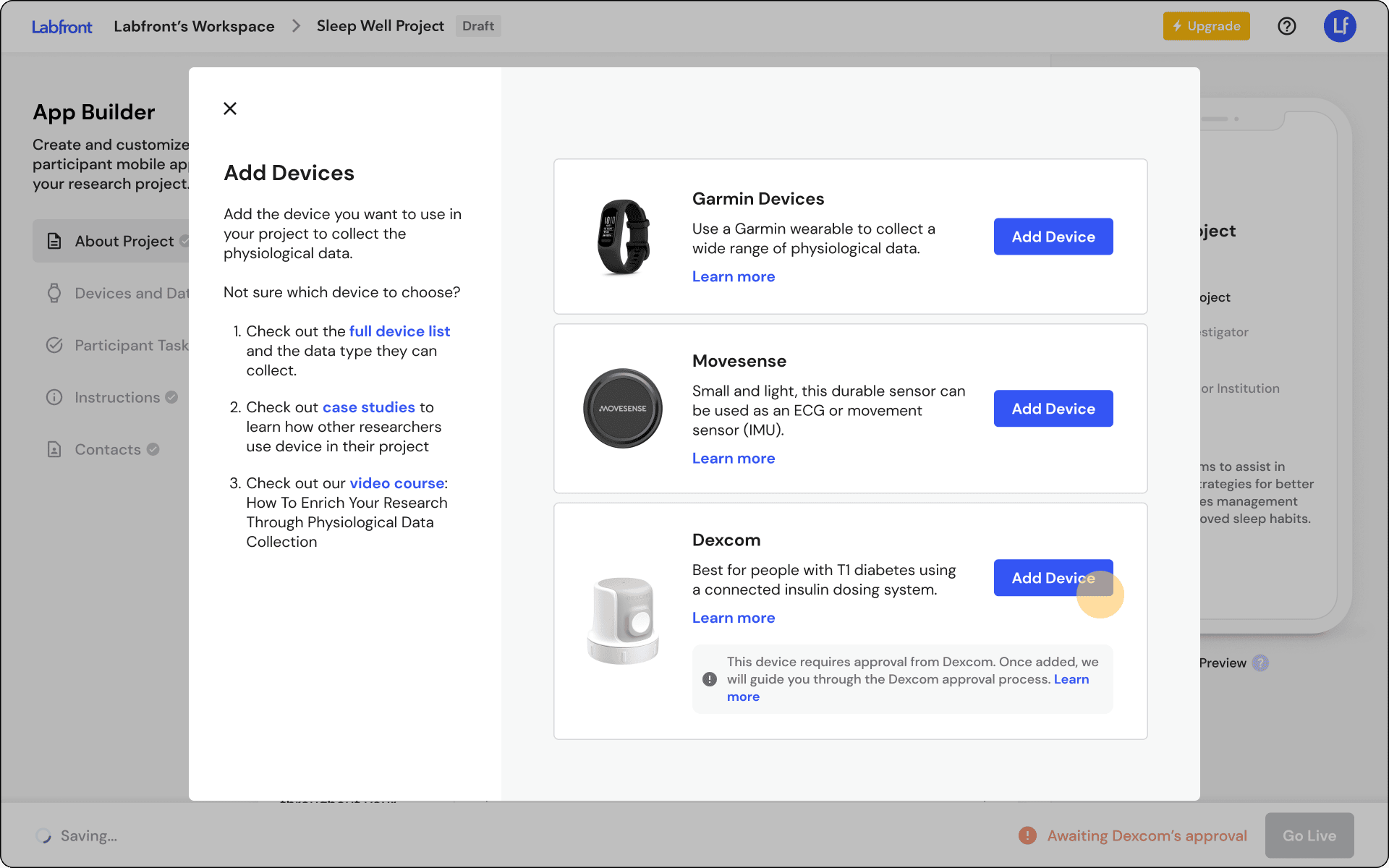Image resolution: width=1389 pixels, height=868 pixels.
Task: Click Awaiting Dexcom's approval warning icon
Action: [1027, 835]
